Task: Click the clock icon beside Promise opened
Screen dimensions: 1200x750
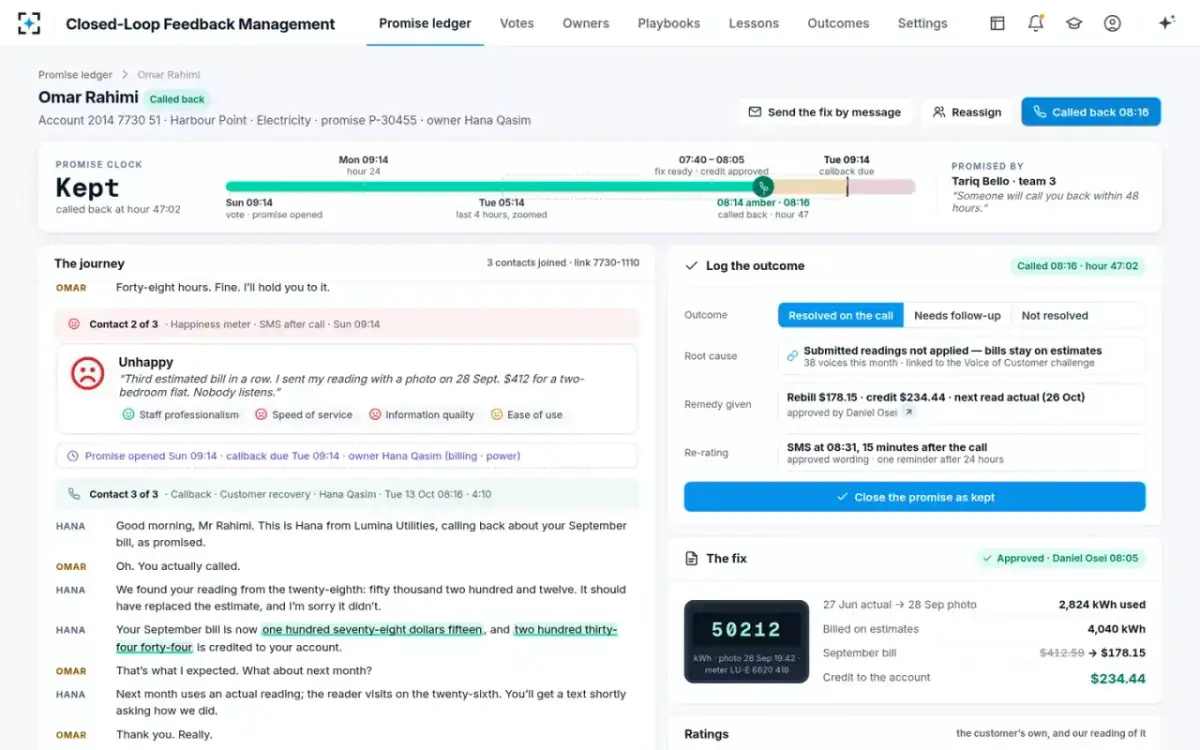Action: [72, 456]
